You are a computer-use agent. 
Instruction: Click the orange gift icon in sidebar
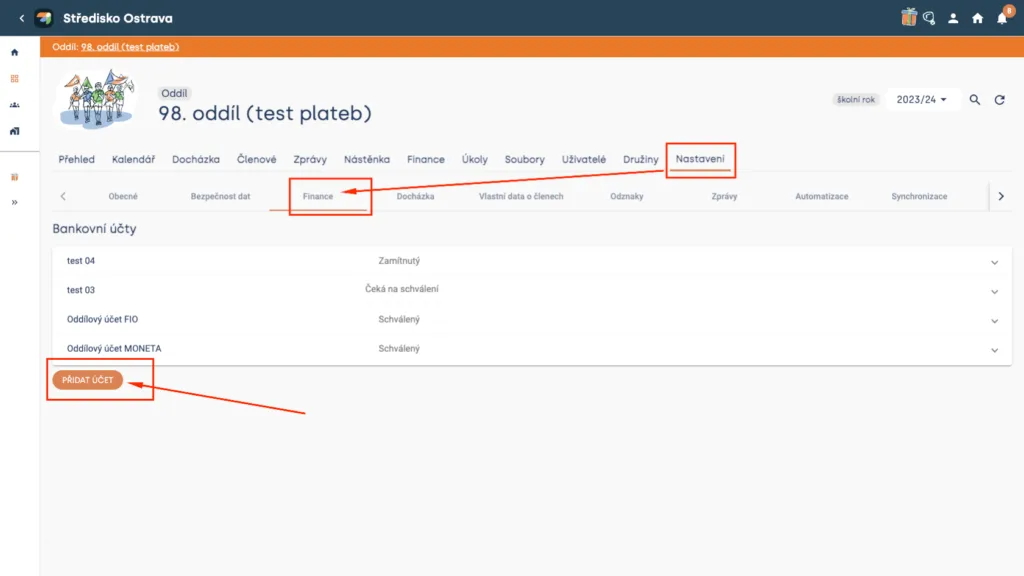14,177
